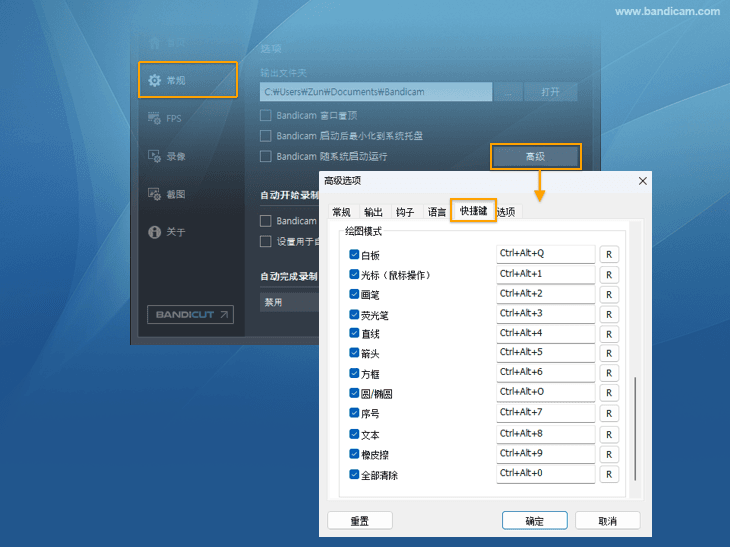This screenshot has width=730, height=547.
Task: Reset the 荧光笔 hotkey with R button
Action: tap(609, 315)
